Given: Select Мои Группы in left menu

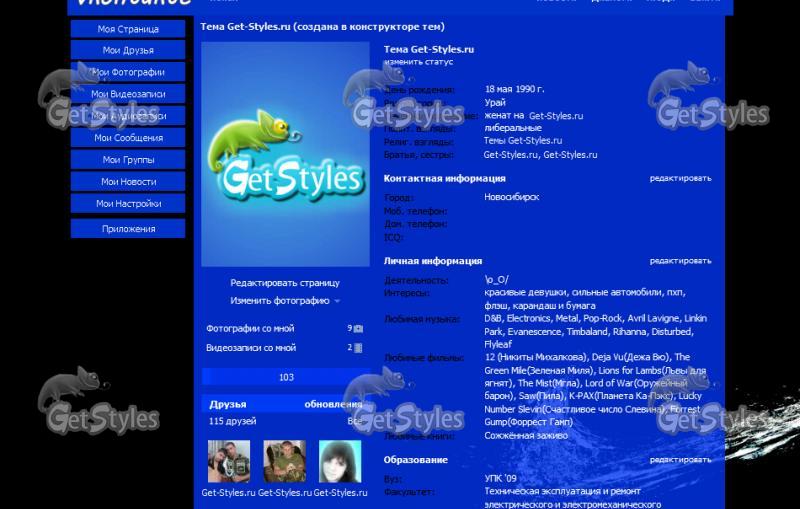Looking at the screenshot, I should [128, 160].
